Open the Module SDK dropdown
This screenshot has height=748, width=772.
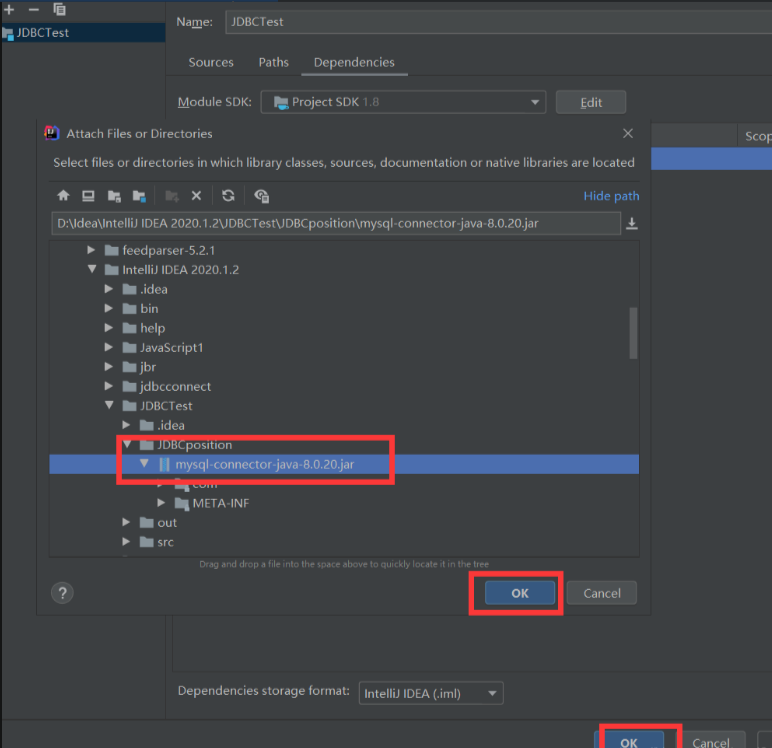(403, 102)
